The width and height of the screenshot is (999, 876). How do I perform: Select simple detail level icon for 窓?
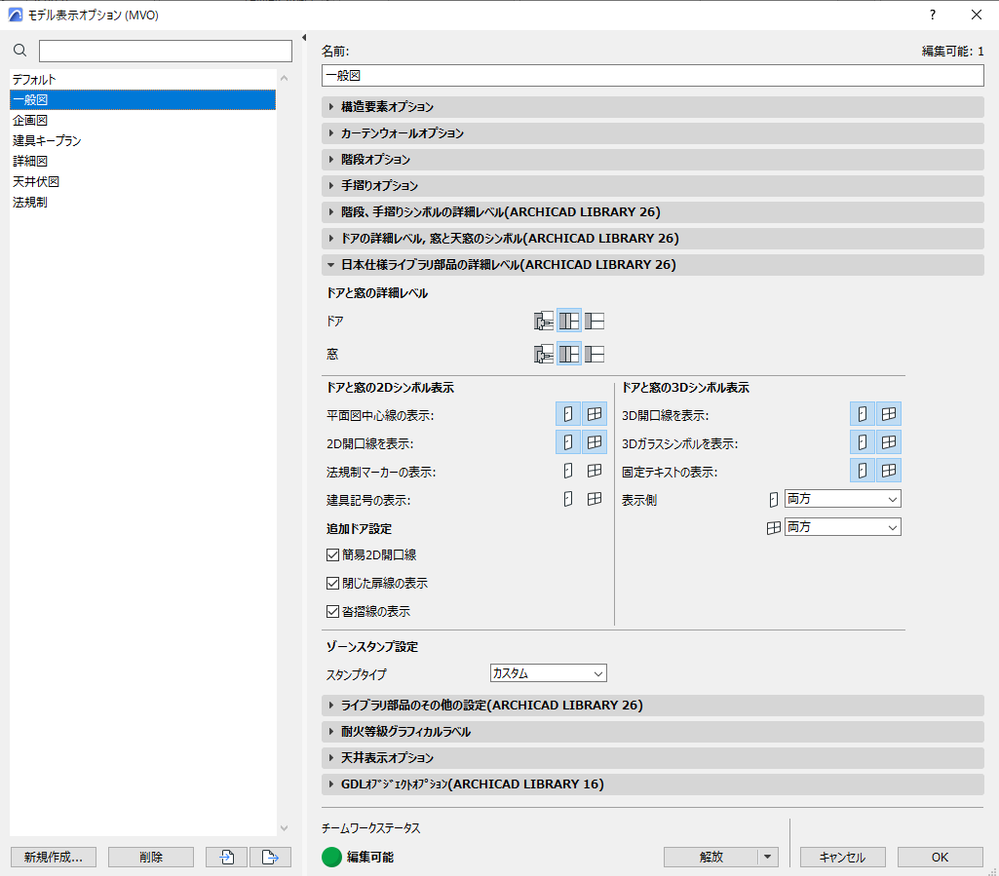click(594, 354)
